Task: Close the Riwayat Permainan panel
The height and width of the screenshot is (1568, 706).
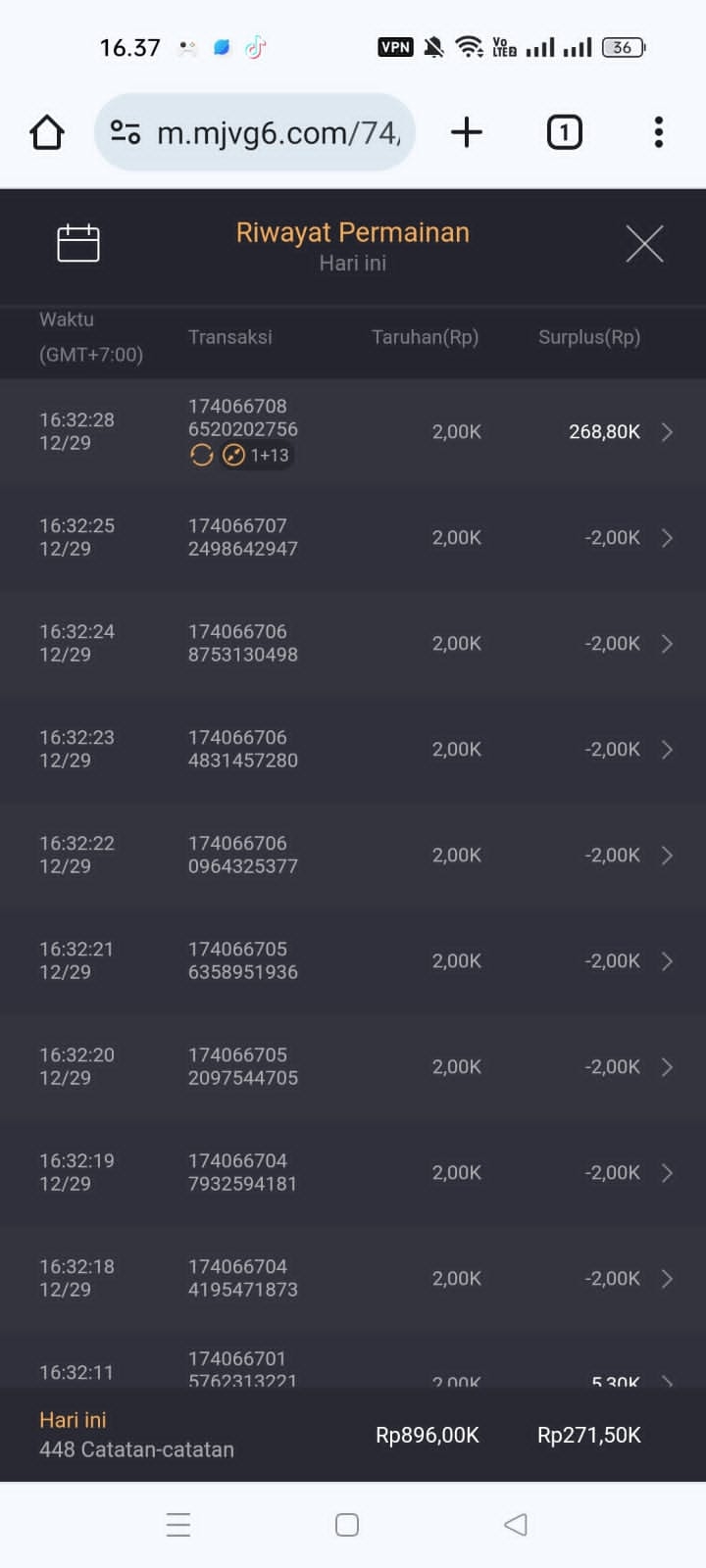Action: click(x=644, y=243)
